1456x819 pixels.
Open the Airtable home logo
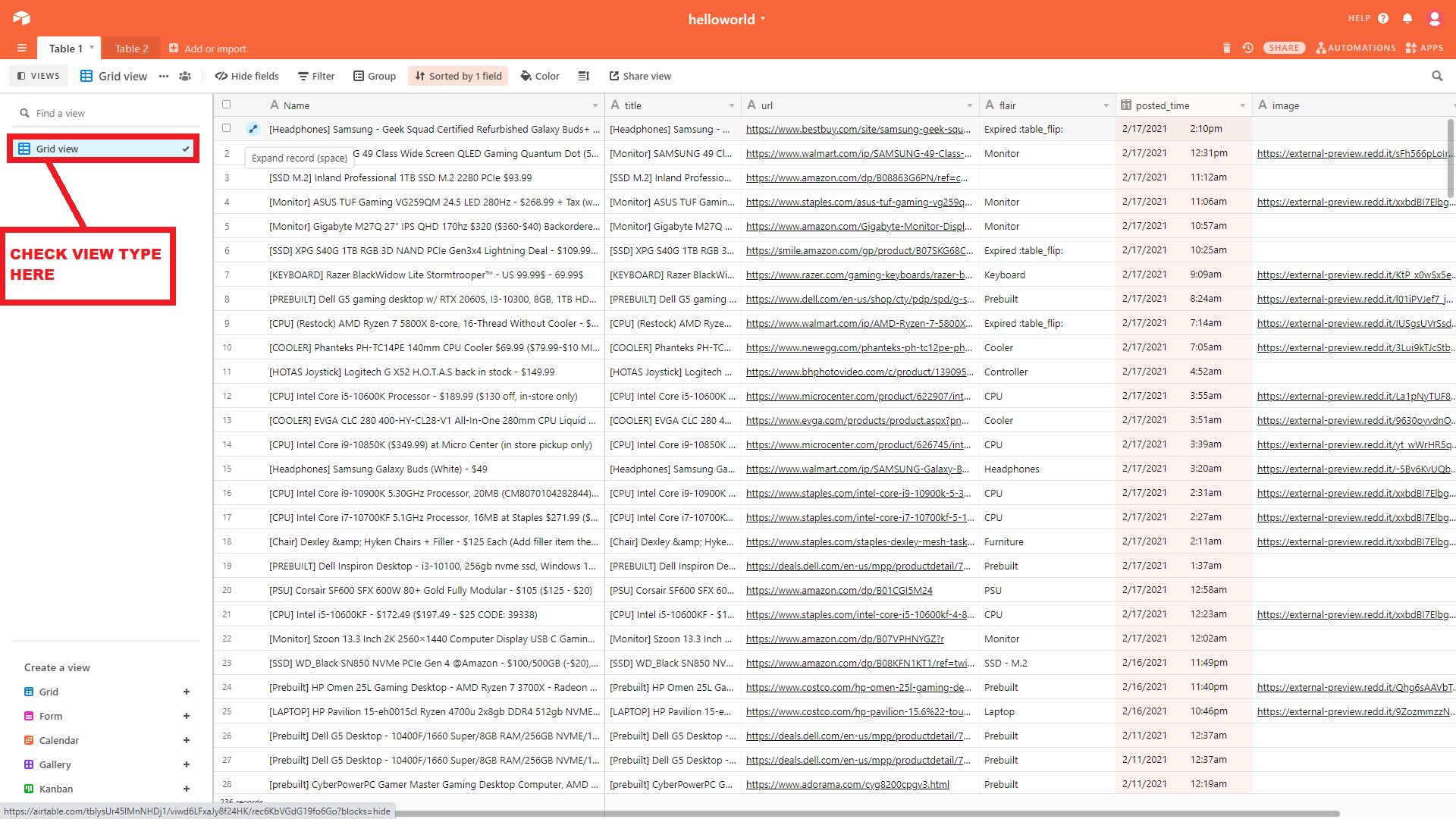click(x=21, y=18)
